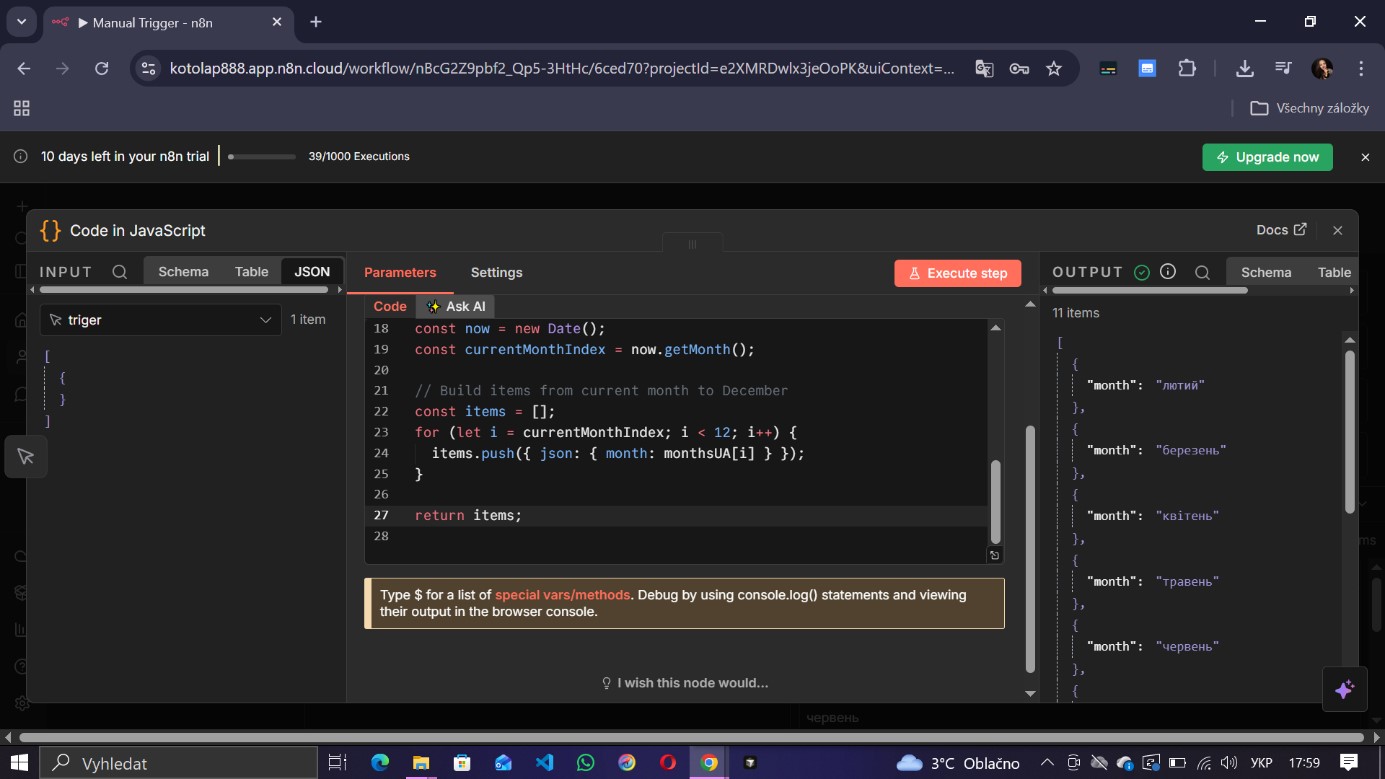
Task: Click the output value "лютий"
Action: point(1180,385)
